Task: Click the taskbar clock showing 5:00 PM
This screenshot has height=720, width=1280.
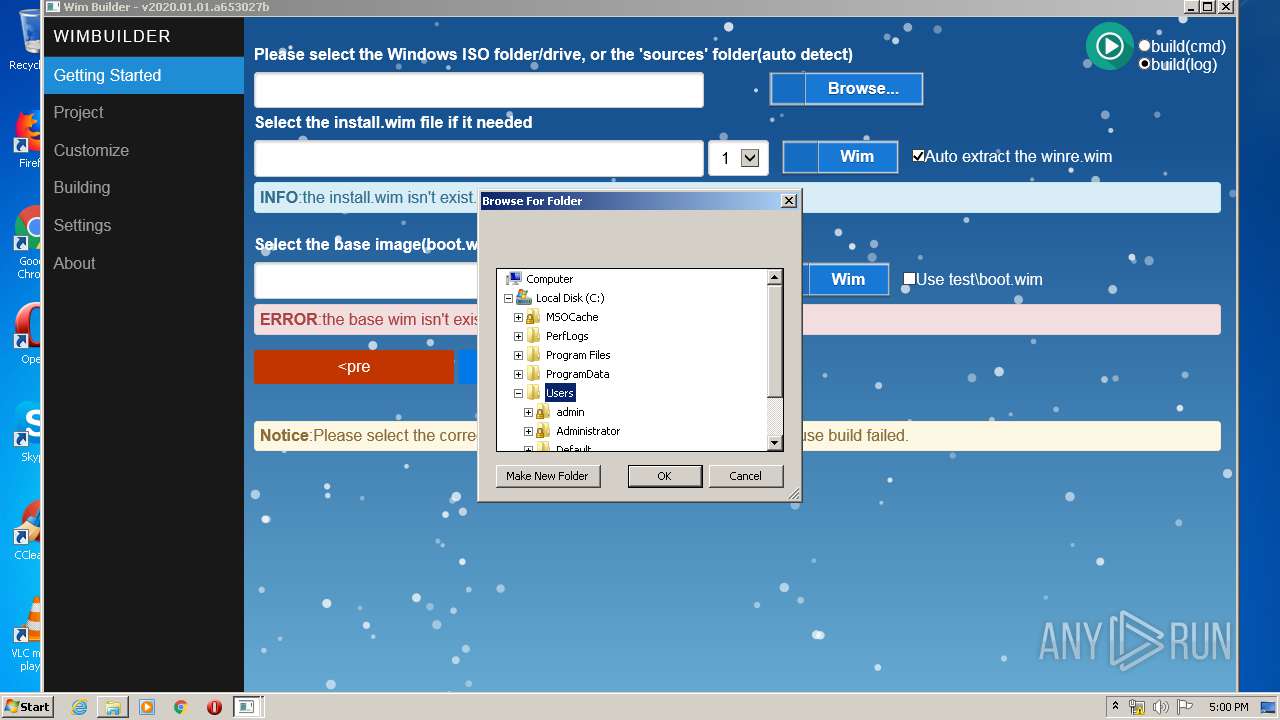Action: point(1228,707)
